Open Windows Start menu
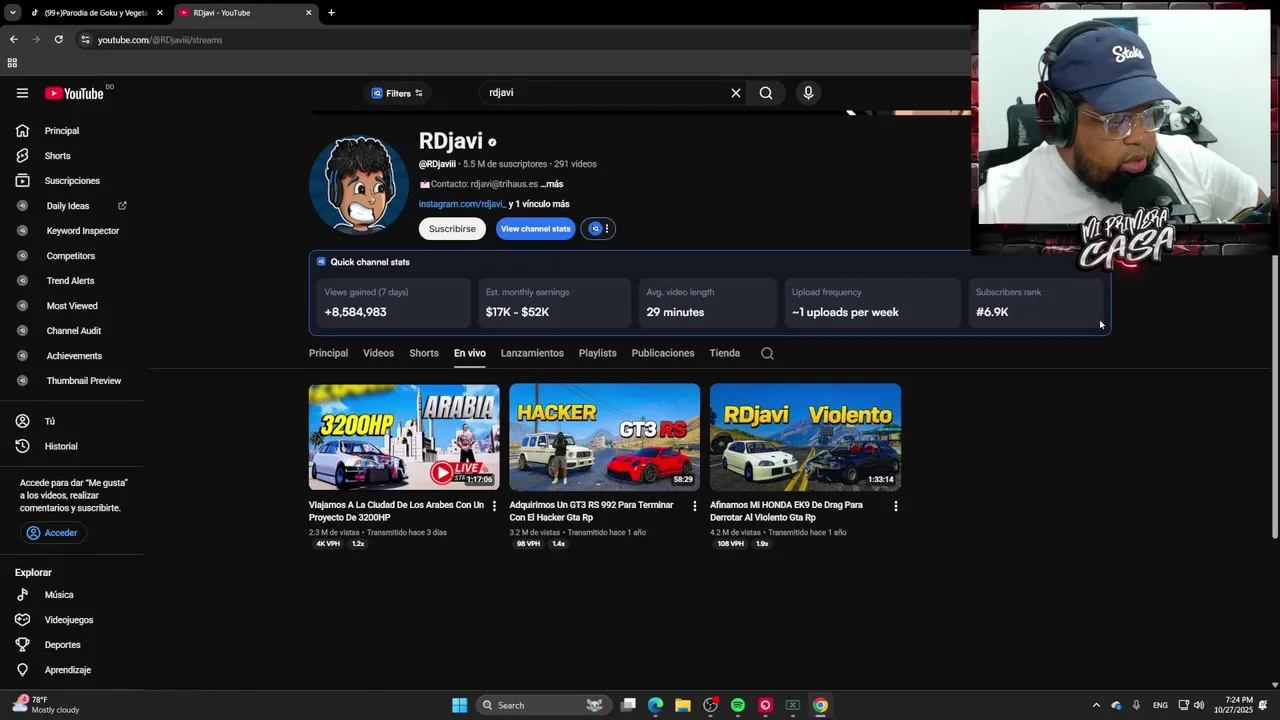 click(459, 705)
